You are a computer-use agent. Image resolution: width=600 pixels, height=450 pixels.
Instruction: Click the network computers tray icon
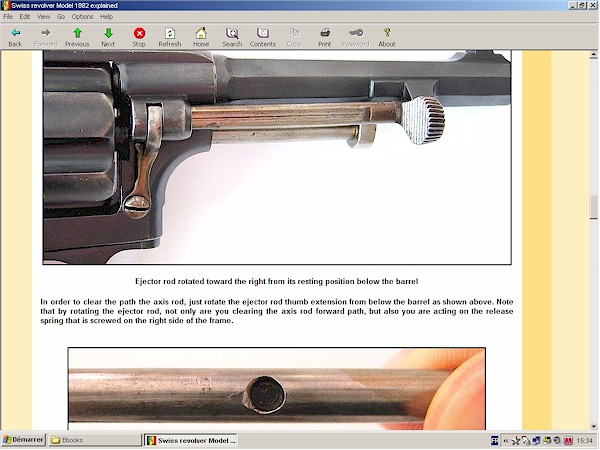click(x=536, y=441)
